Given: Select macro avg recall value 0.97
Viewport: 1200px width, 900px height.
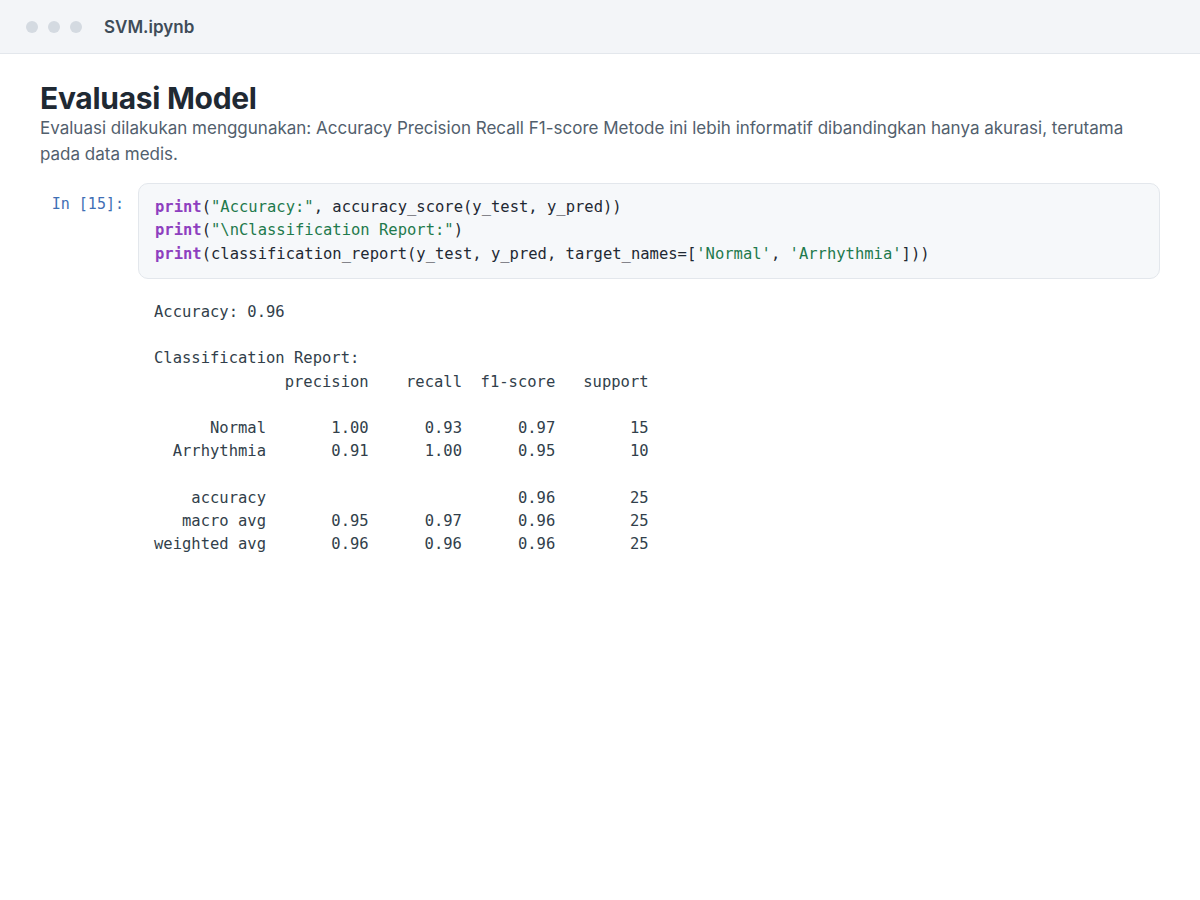Looking at the screenshot, I should point(443,521).
